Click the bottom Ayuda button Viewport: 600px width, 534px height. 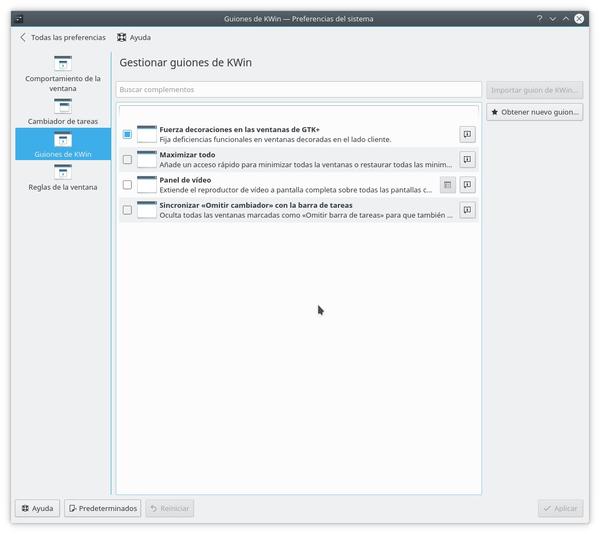point(37,508)
